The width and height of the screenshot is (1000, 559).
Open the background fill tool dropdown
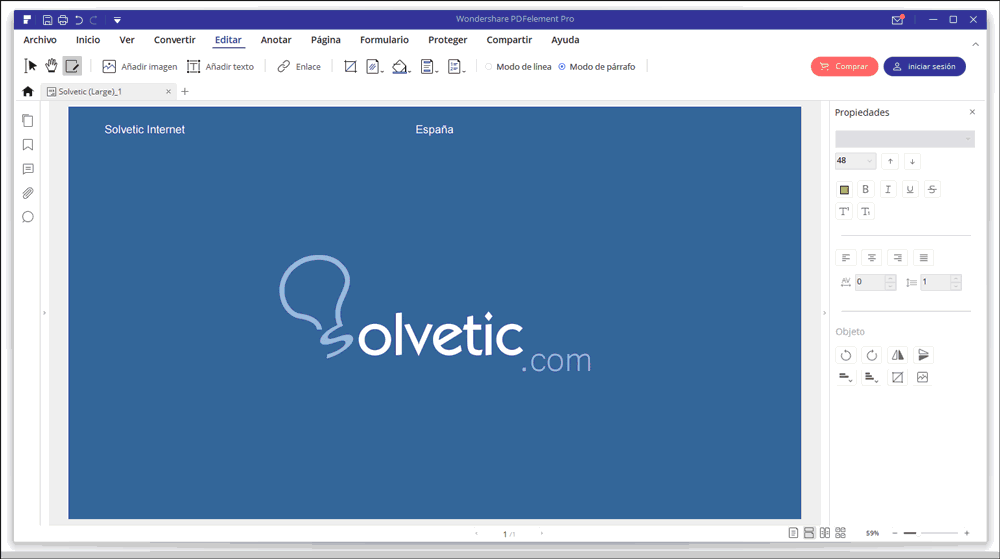click(401, 66)
